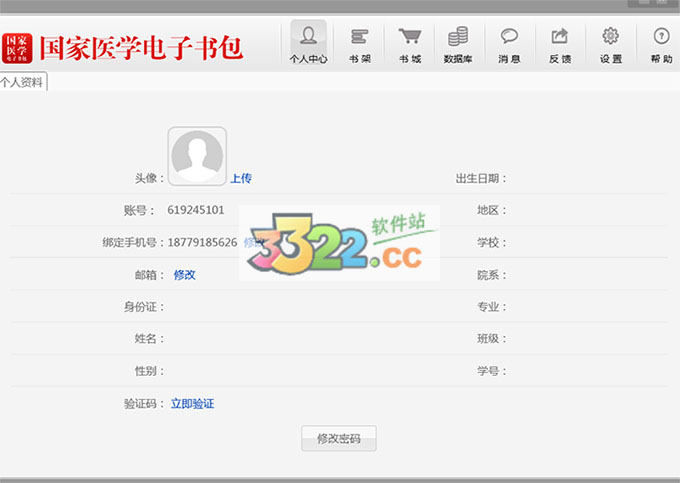Click the 院系 label
The width and height of the screenshot is (680, 483).
(492, 275)
